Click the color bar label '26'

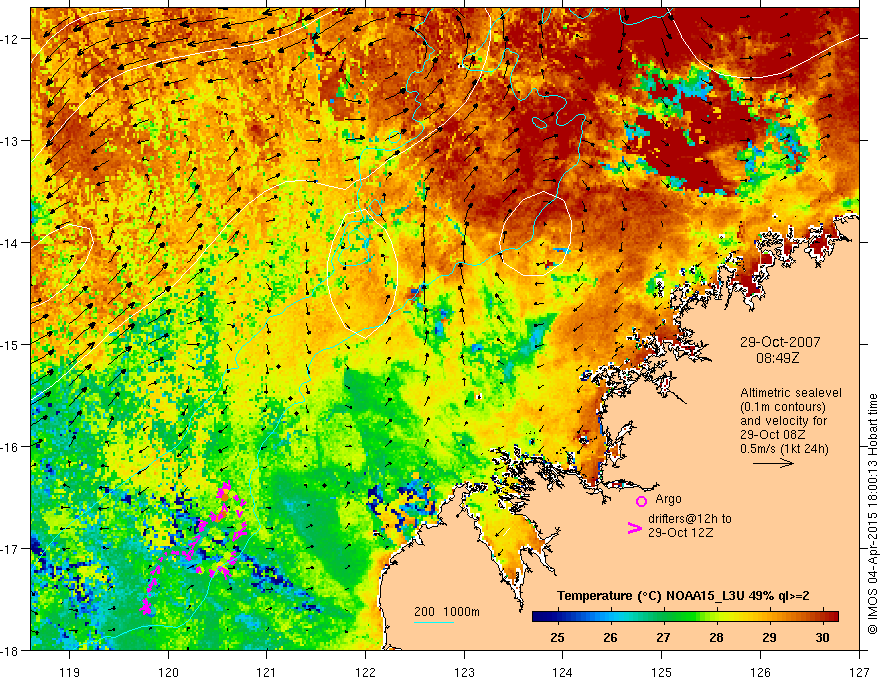tap(611, 638)
